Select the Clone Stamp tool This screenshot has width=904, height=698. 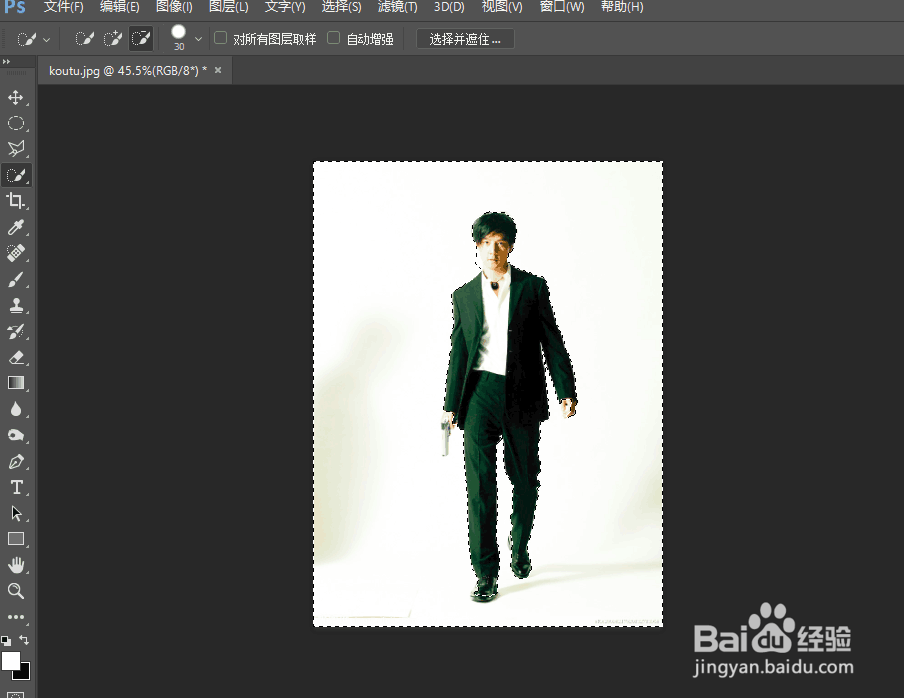tap(16, 305)
